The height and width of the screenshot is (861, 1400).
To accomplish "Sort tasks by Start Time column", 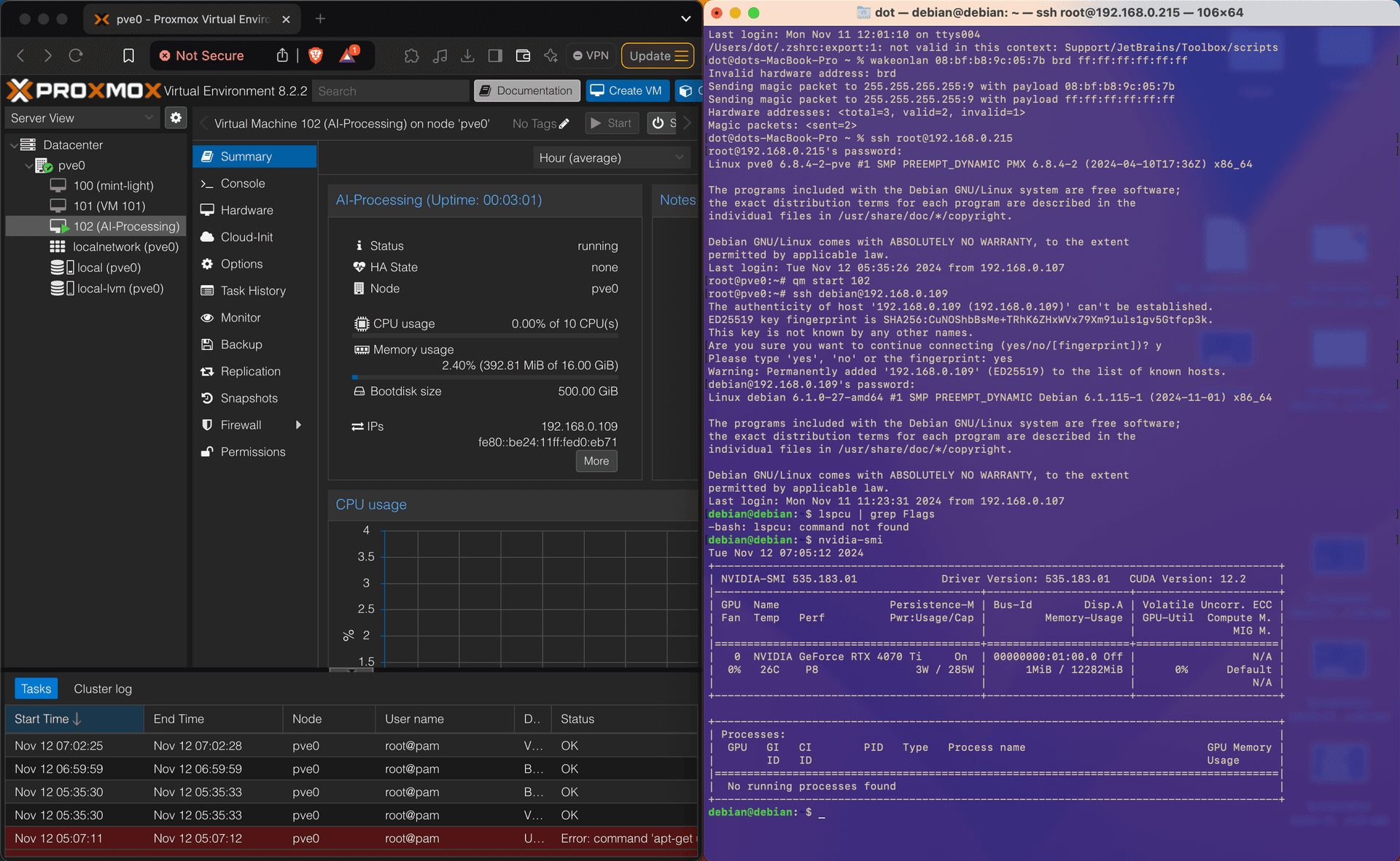I will (x=74, y=719).
